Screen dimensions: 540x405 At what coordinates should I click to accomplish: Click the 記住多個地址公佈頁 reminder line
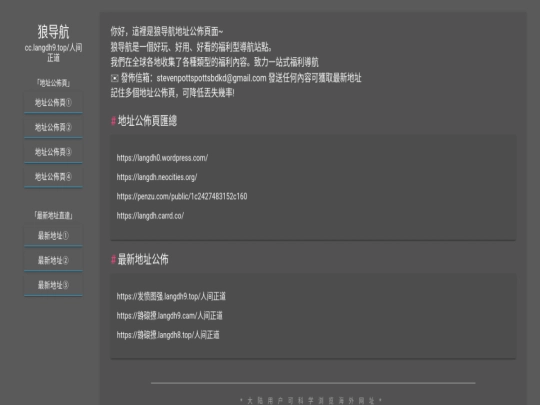point(173,93)
